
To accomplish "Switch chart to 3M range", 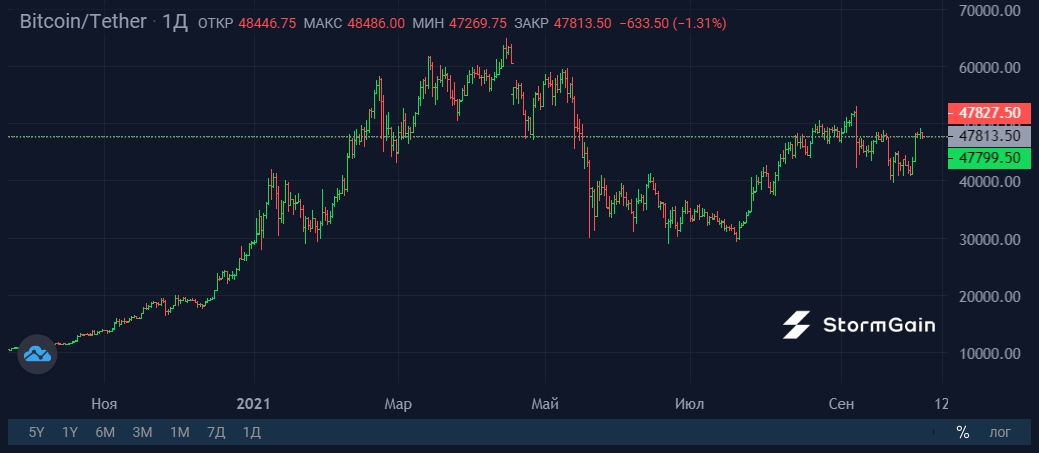I will (x=142, y=432).
